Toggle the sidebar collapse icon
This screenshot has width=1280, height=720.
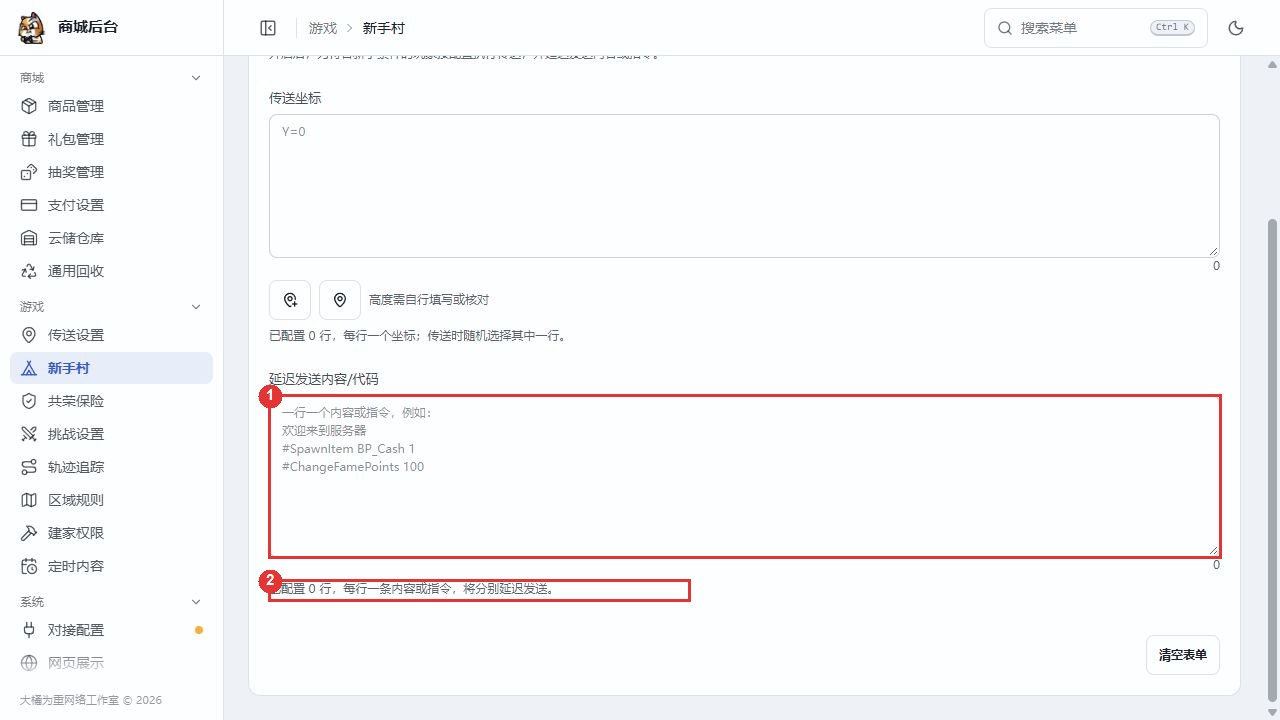pos(268,28)
